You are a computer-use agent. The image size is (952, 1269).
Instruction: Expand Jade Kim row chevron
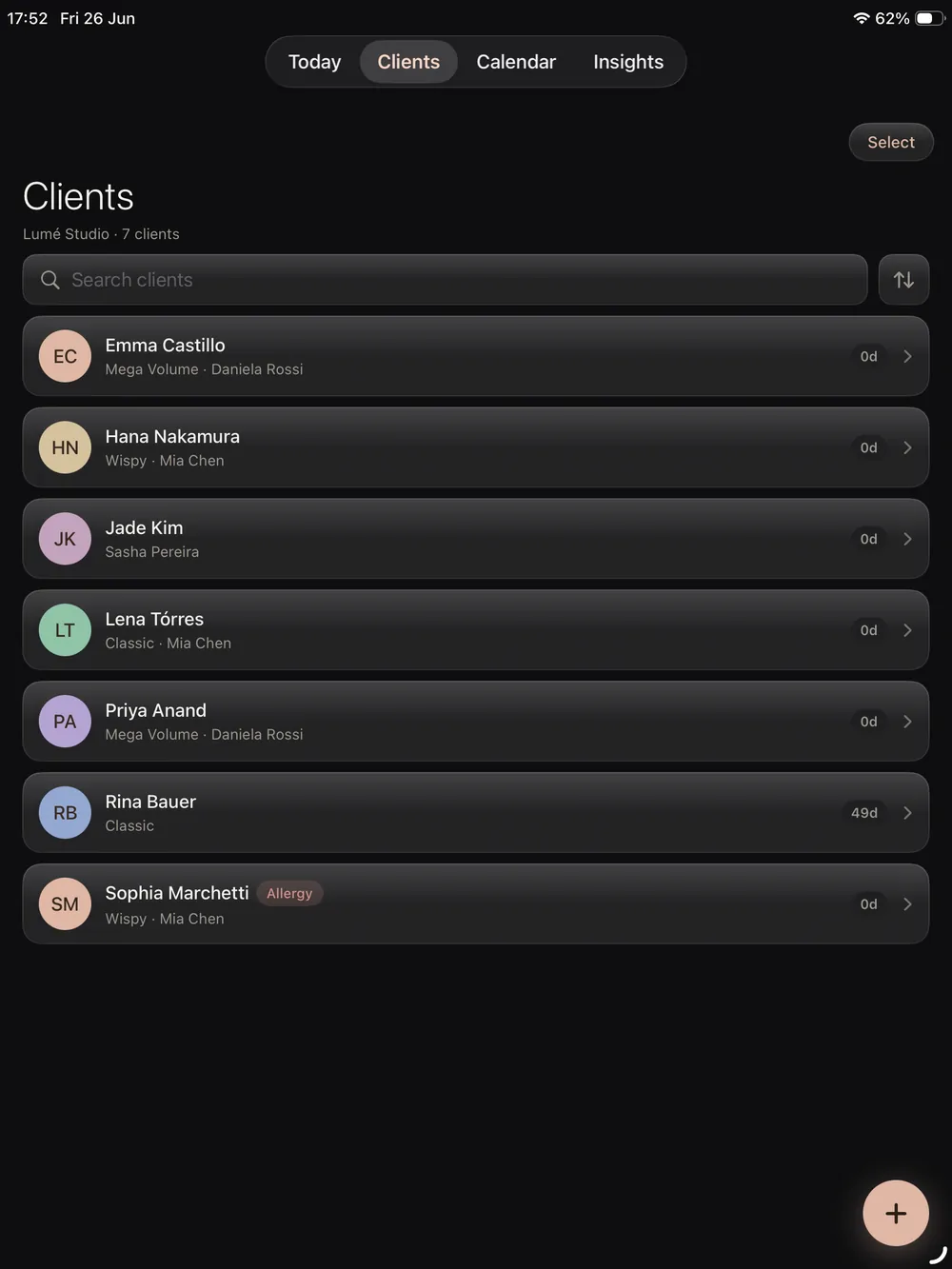pyautogui.click(x=907, y=539)
